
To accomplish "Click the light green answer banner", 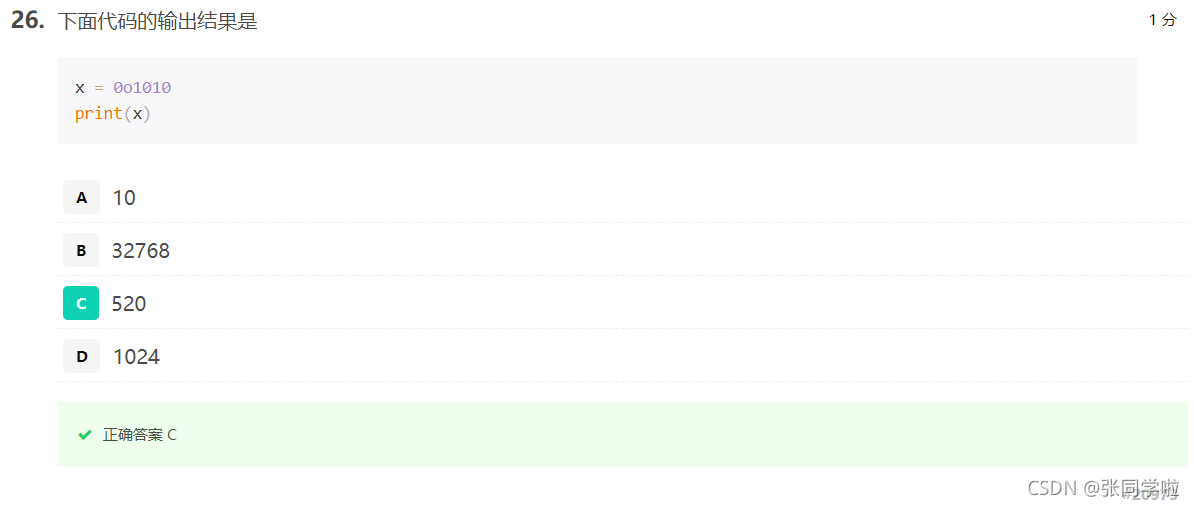I will point(622,434).
